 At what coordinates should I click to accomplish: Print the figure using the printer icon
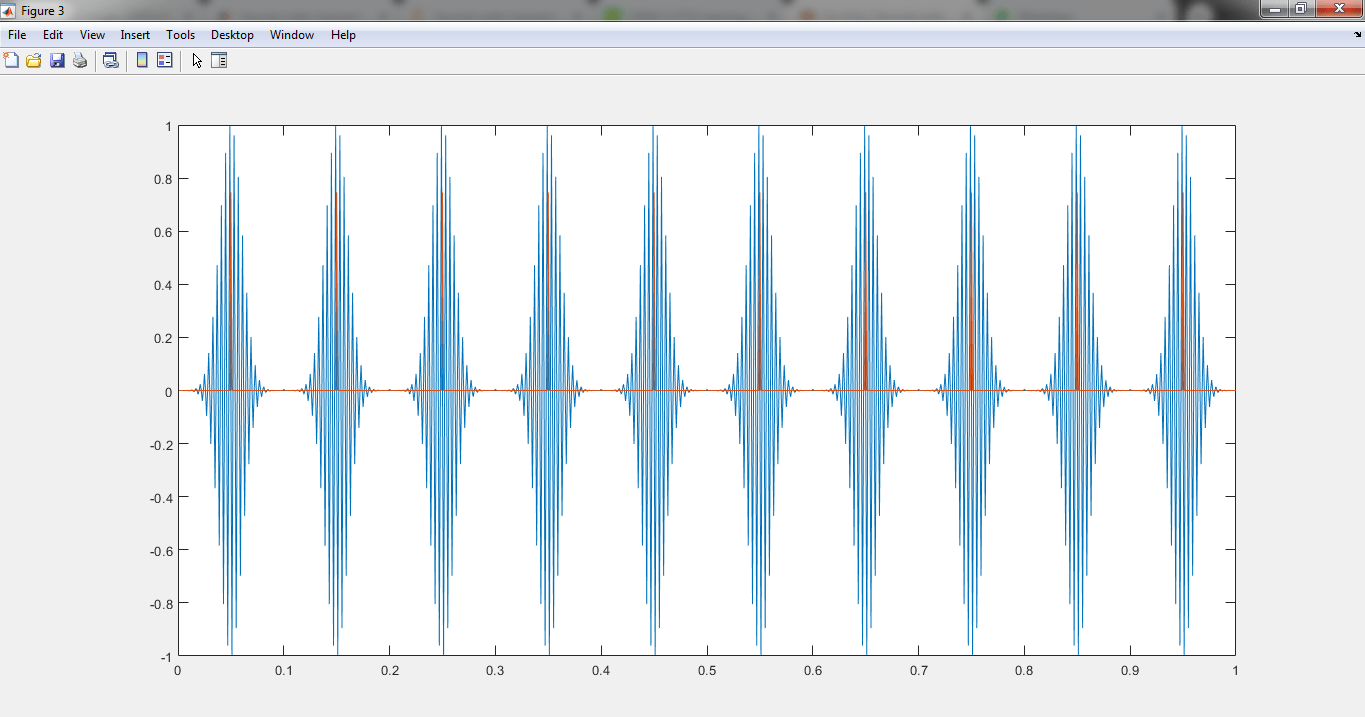pyautogui.click(x=80, y=60)
